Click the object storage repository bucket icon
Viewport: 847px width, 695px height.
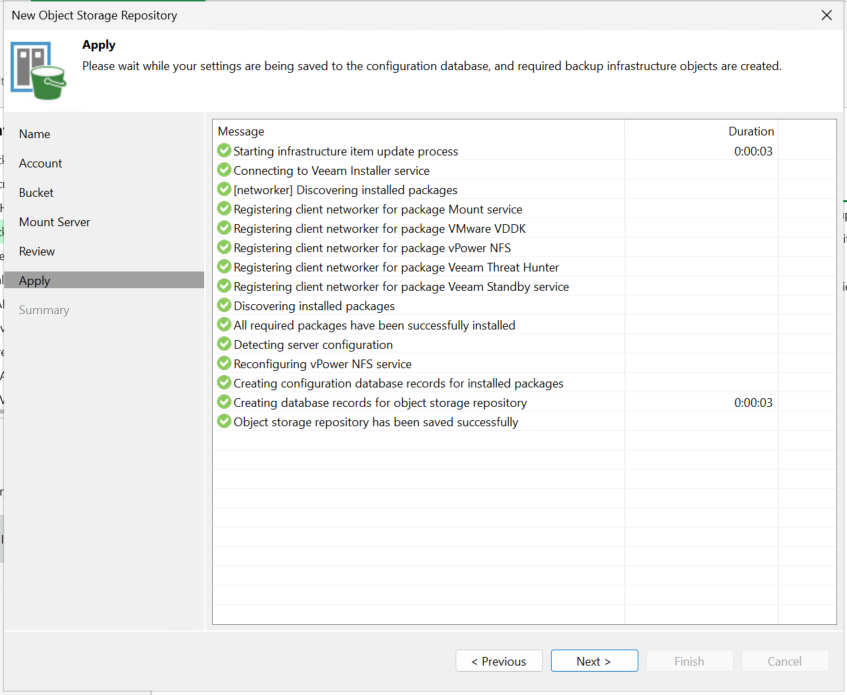click(x=38, y=70)
